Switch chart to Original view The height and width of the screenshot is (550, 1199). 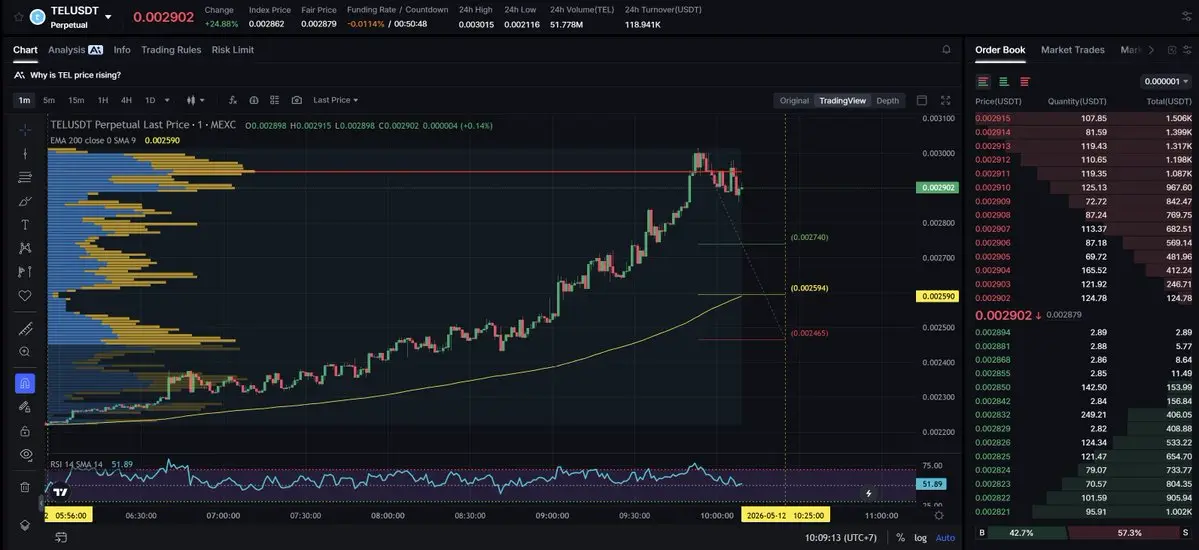[794, 100]
